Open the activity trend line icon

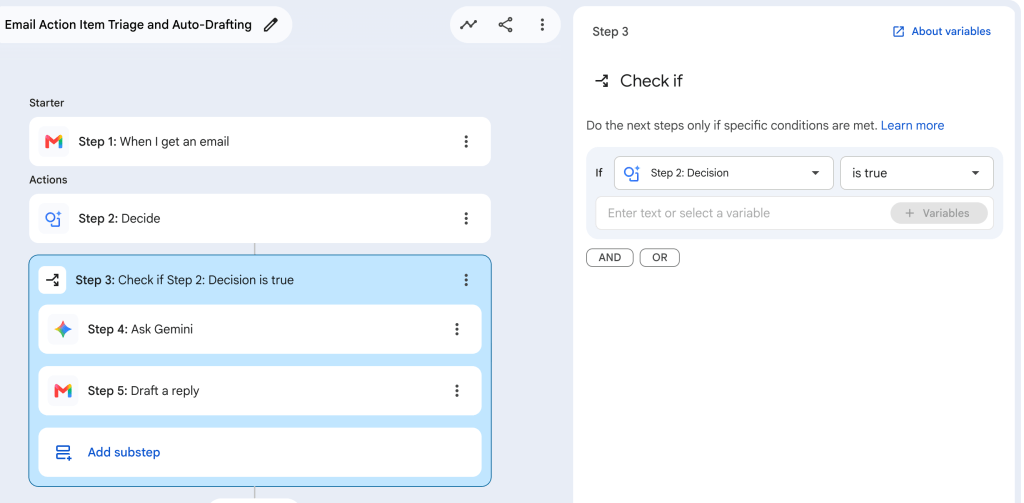468,25
